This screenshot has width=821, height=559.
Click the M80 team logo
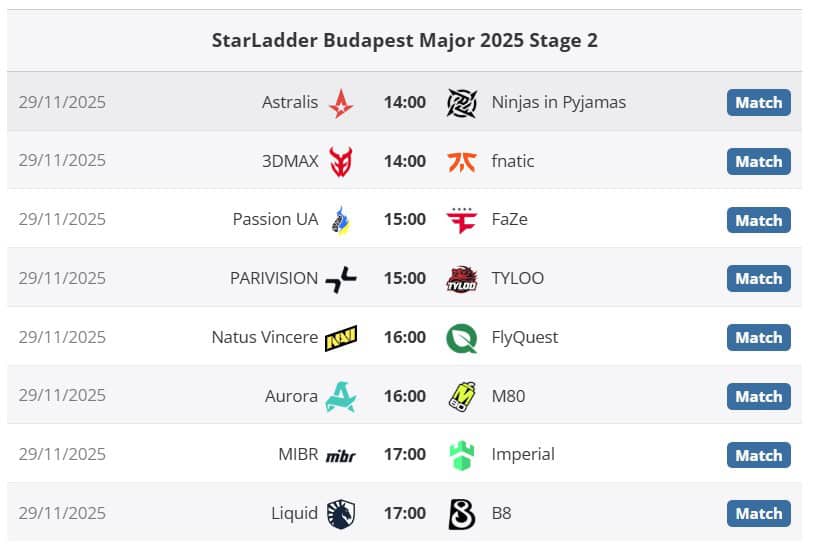[462, 396]
